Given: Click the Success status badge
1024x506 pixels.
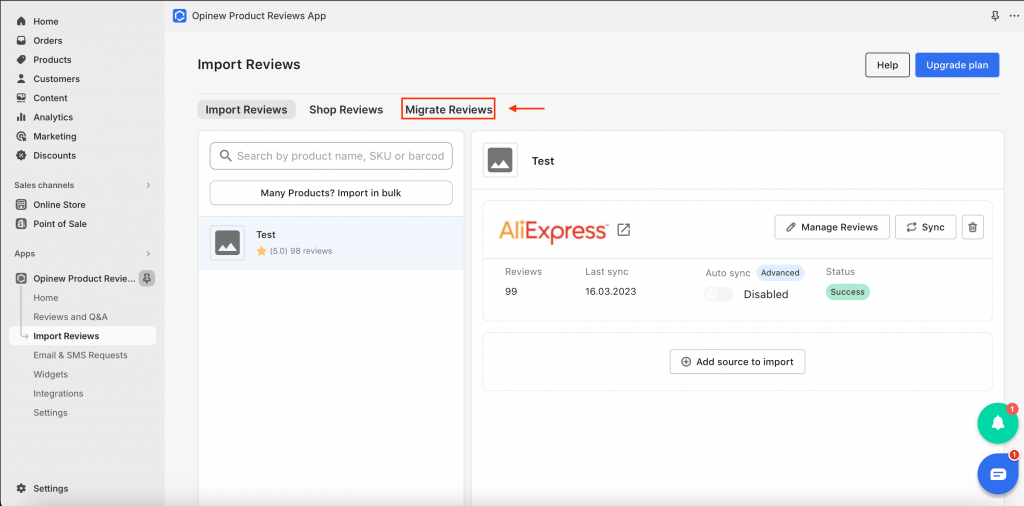Looking at the screenshot, I should tap(848, 292).
